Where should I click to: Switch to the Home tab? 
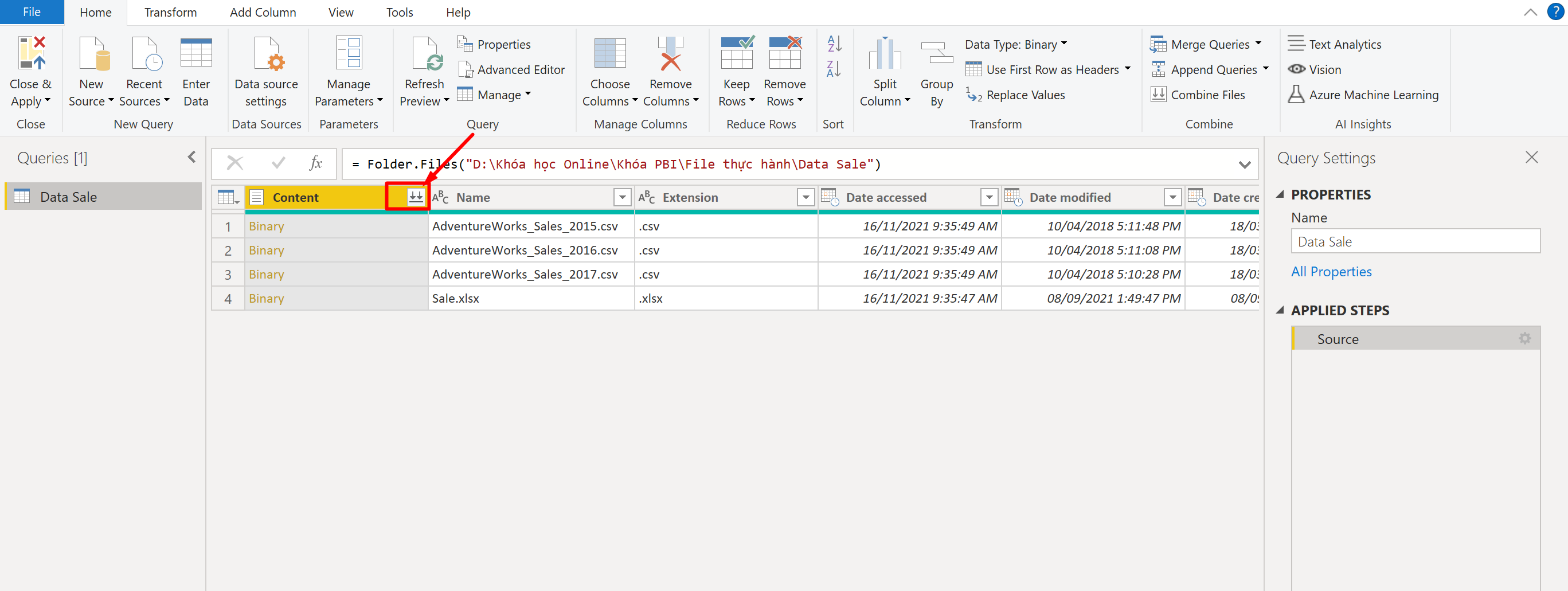96,12
